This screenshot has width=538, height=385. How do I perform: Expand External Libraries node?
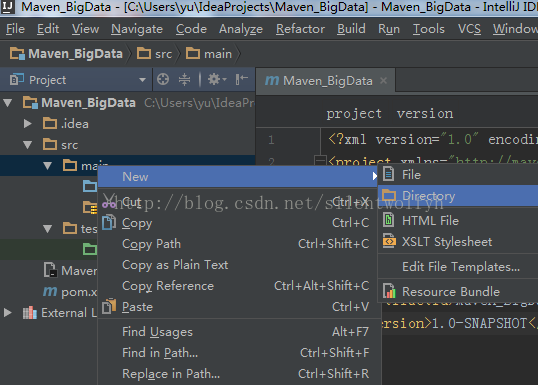tap(8, 313)
